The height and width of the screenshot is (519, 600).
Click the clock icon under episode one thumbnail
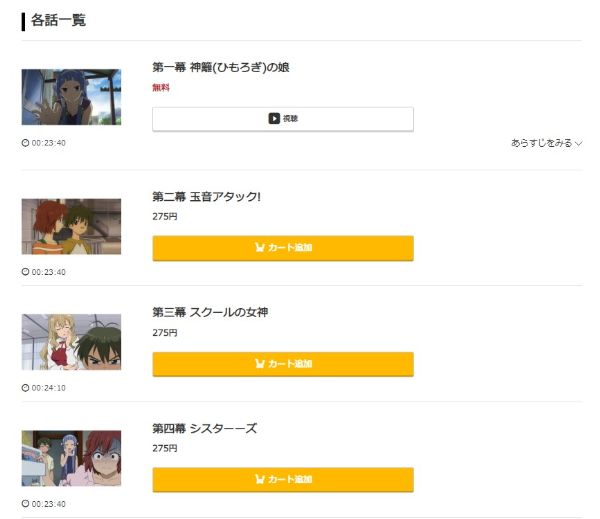[25, 143]
